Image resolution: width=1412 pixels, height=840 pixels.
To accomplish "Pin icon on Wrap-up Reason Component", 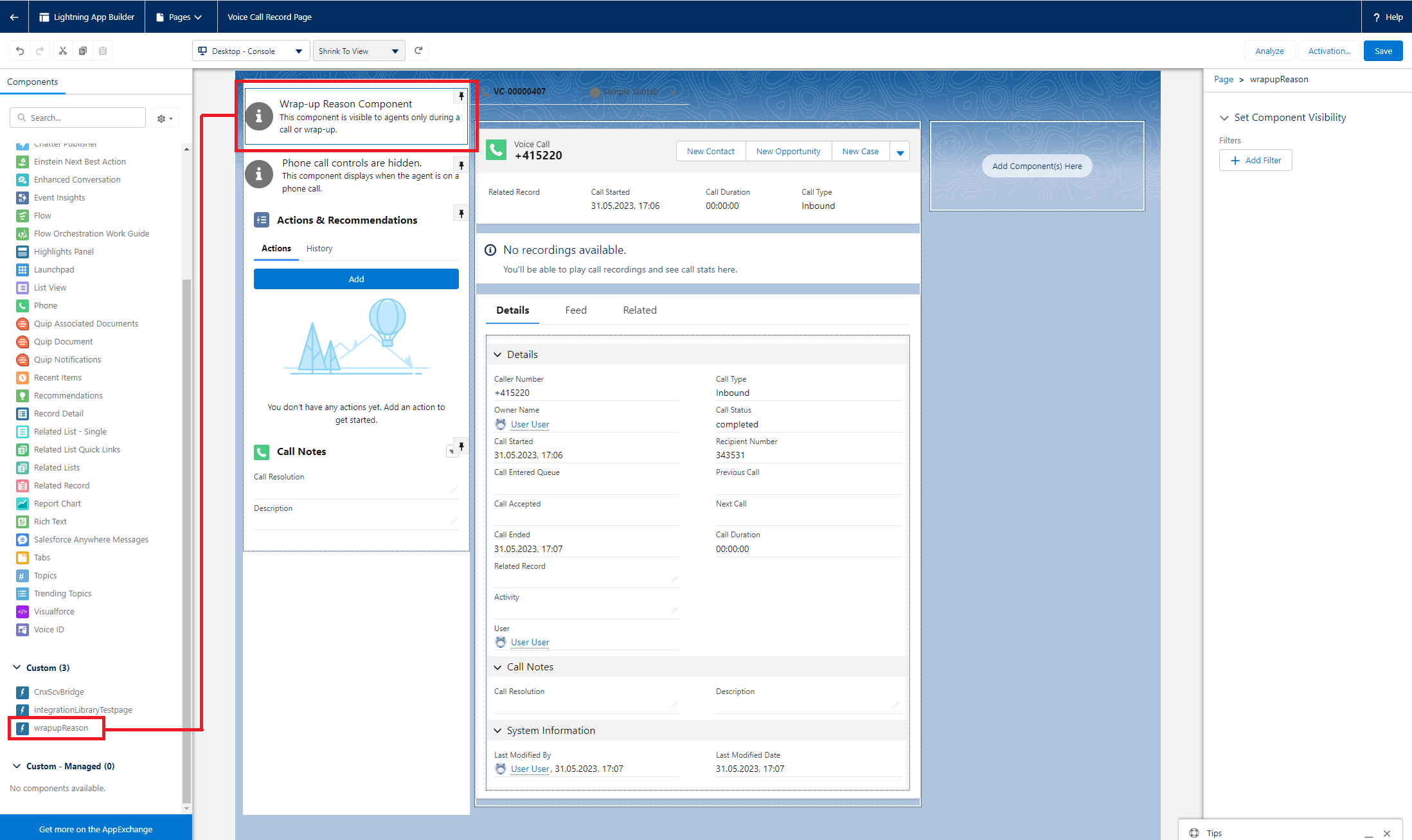I will click(461, 96).
